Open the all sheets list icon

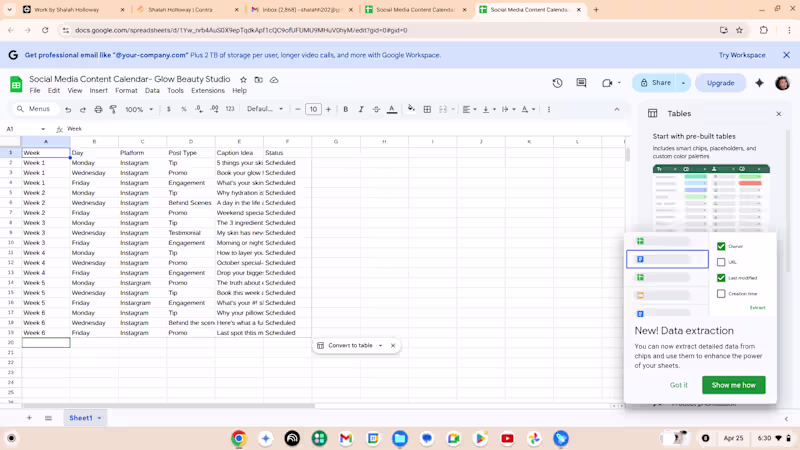[x=48, y=418]
